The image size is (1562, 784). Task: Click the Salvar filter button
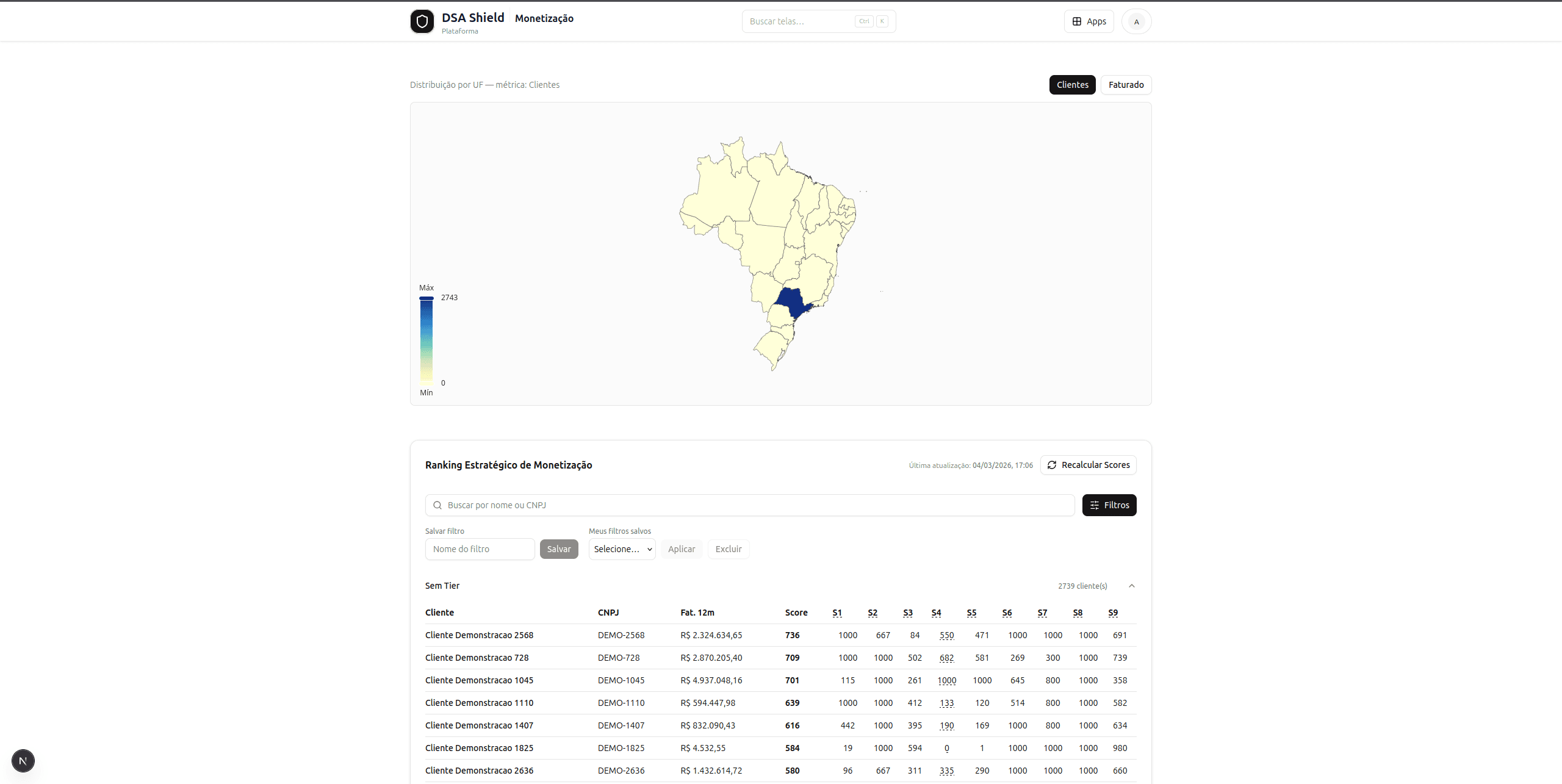coord(559,549)
